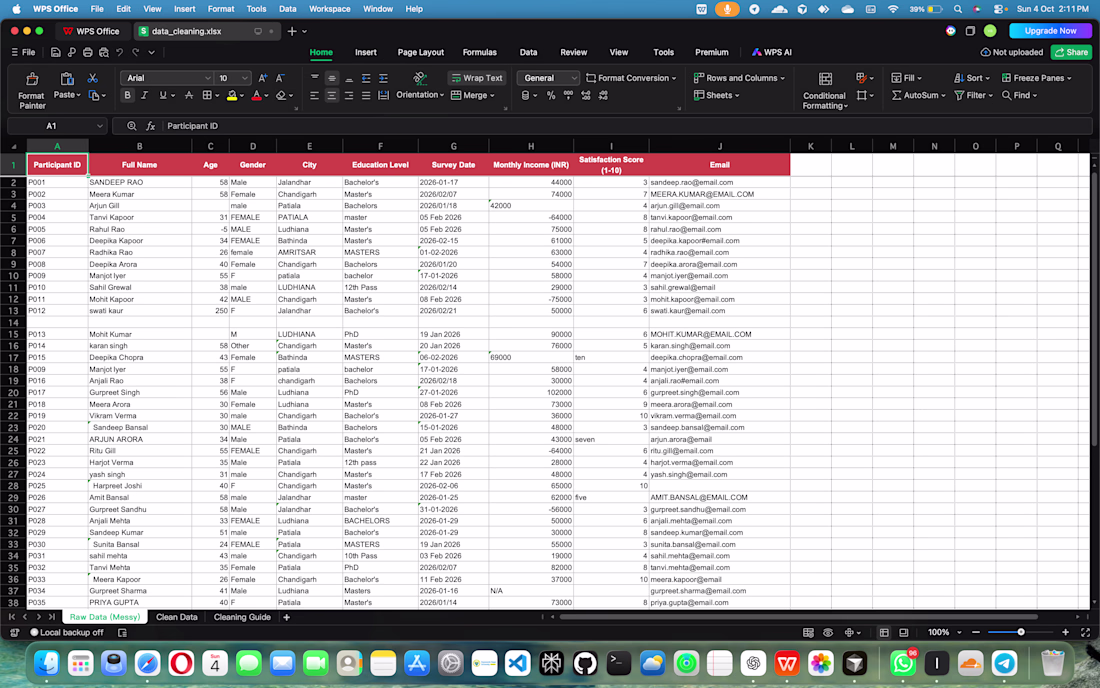Screen dimensions: 1100x688
Task: Open the Cleaning Guide sheet tab
Action: pos(242,617)
